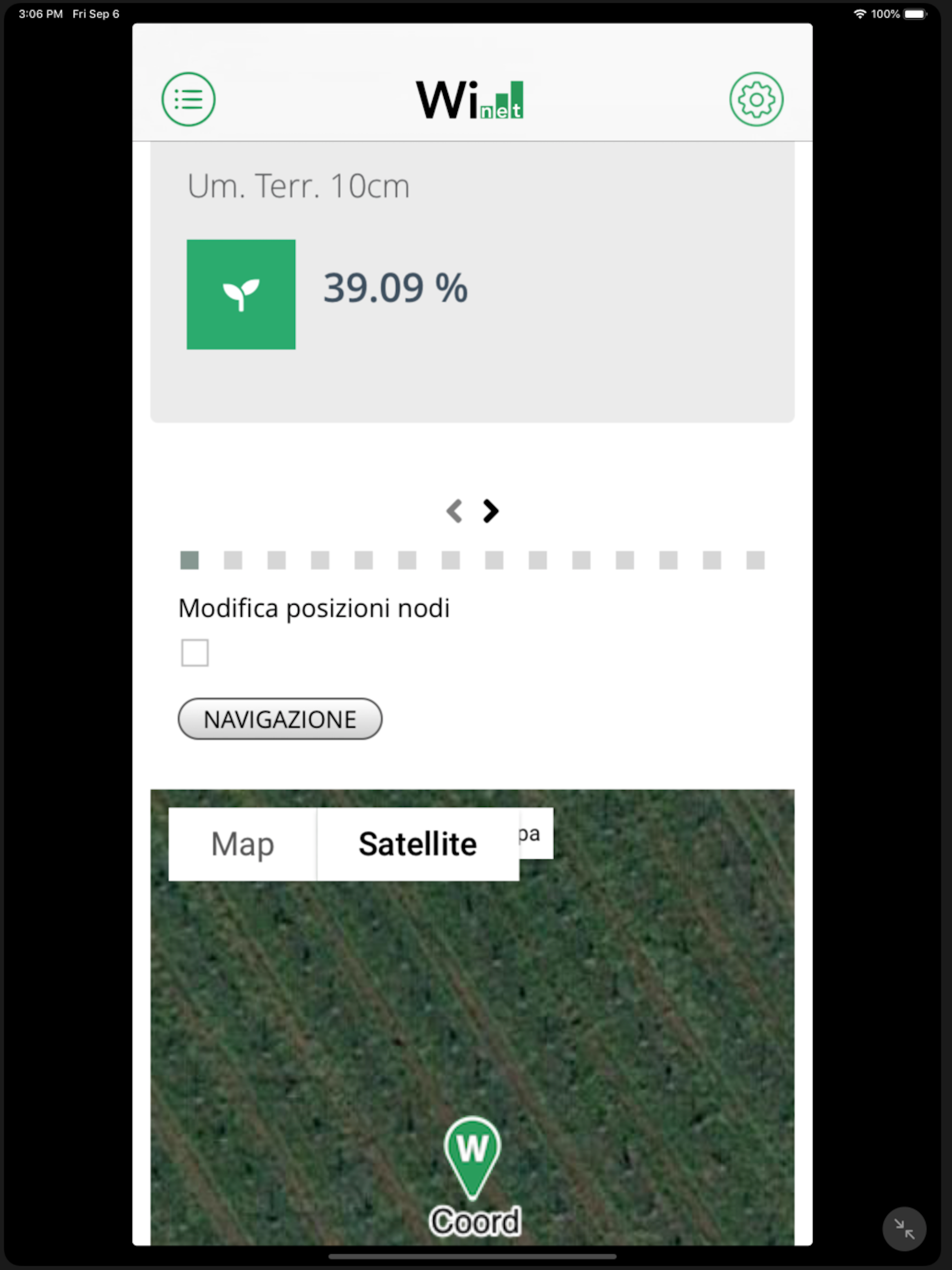This screenshot has height=1270, width=952.
Task: Select the first carousel page indicator
Action: [190, 560]
